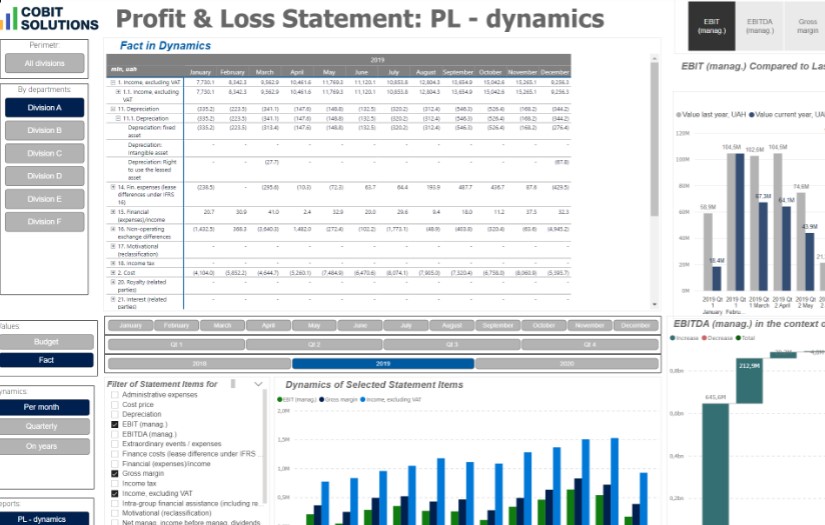The image size is (825, 525).
Task: Select Division A department
Action: point(45,107)
